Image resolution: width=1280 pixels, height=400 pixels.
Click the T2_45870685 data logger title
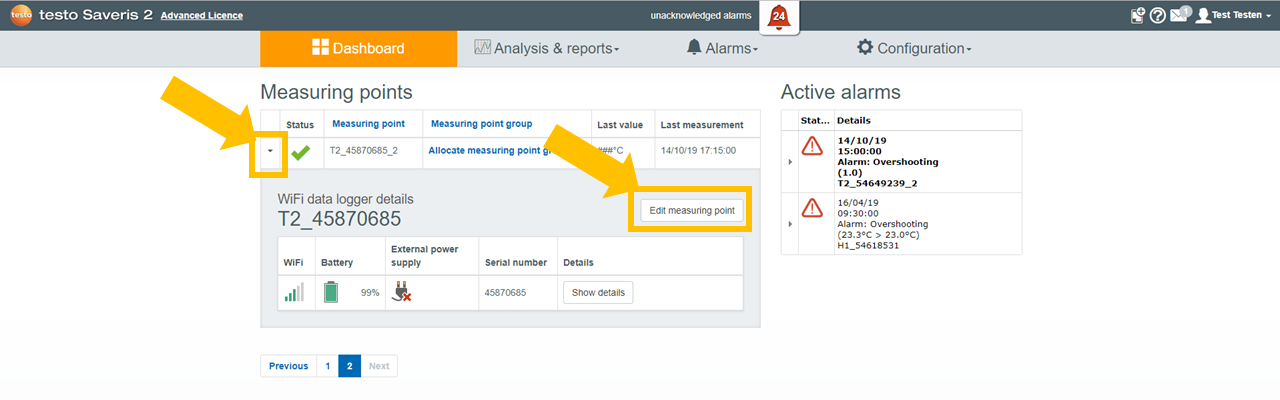click(340, 218)
